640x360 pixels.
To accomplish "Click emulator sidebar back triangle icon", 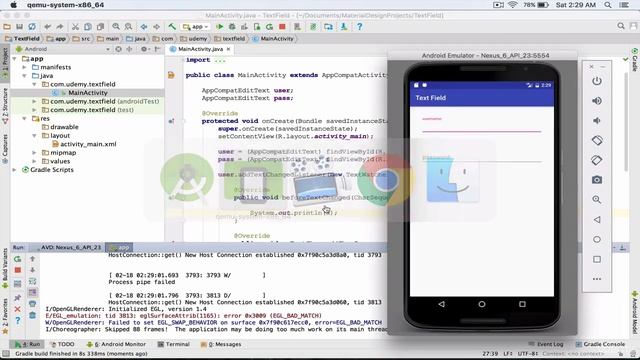I will (x=597, y=220).
